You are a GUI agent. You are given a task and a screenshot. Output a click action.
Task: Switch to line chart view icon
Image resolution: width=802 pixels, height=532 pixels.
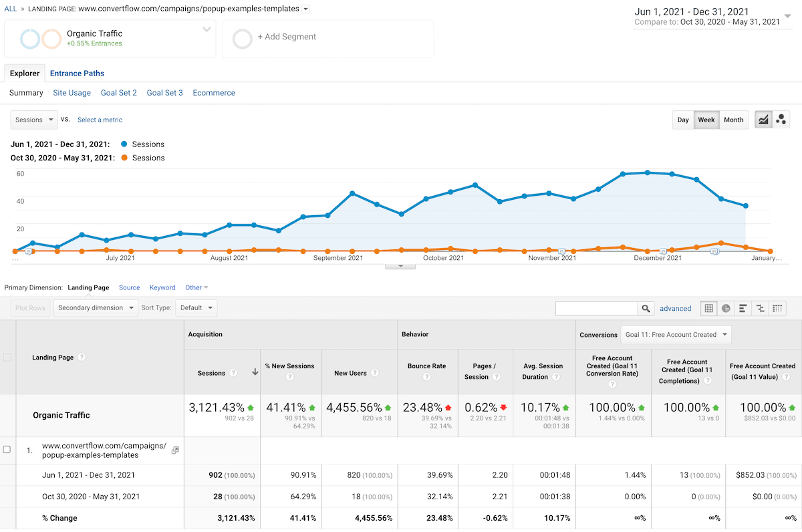click(763, 120)
